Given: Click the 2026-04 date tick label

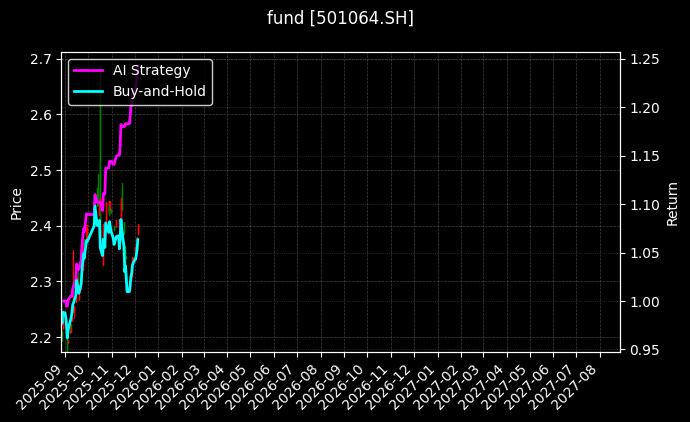Looking at the screenshot, I should pyautogui.click(x=203, y=386).
